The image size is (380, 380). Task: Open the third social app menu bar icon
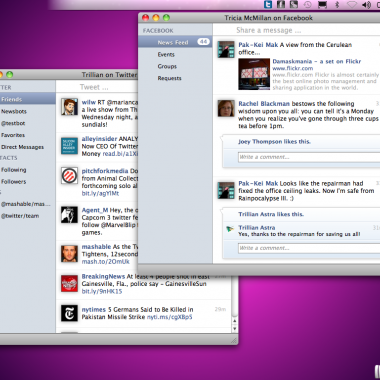point(294,4)
